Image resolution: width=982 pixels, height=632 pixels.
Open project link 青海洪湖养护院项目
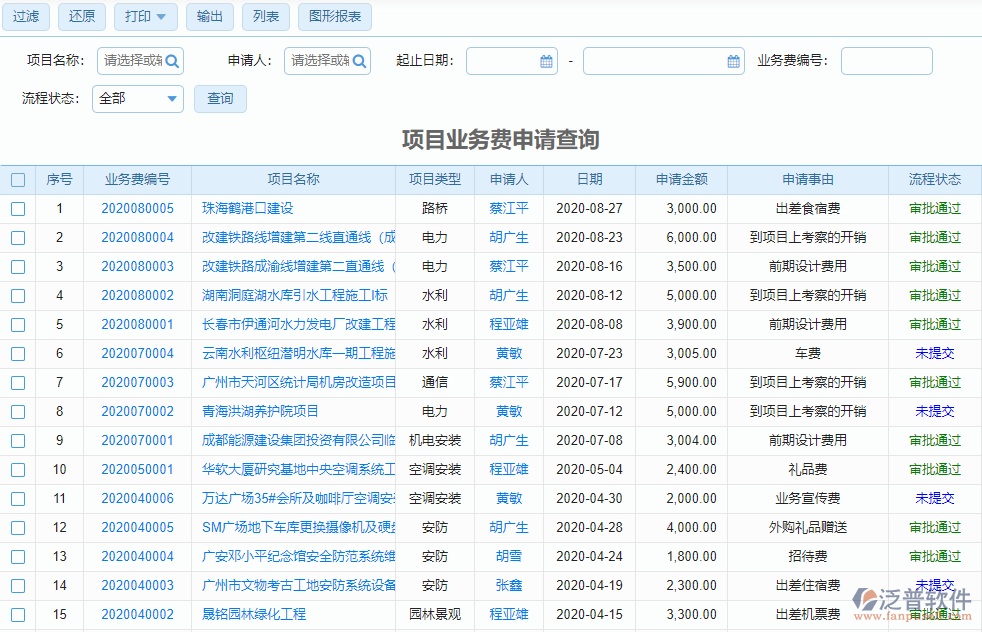pos(259,411)
